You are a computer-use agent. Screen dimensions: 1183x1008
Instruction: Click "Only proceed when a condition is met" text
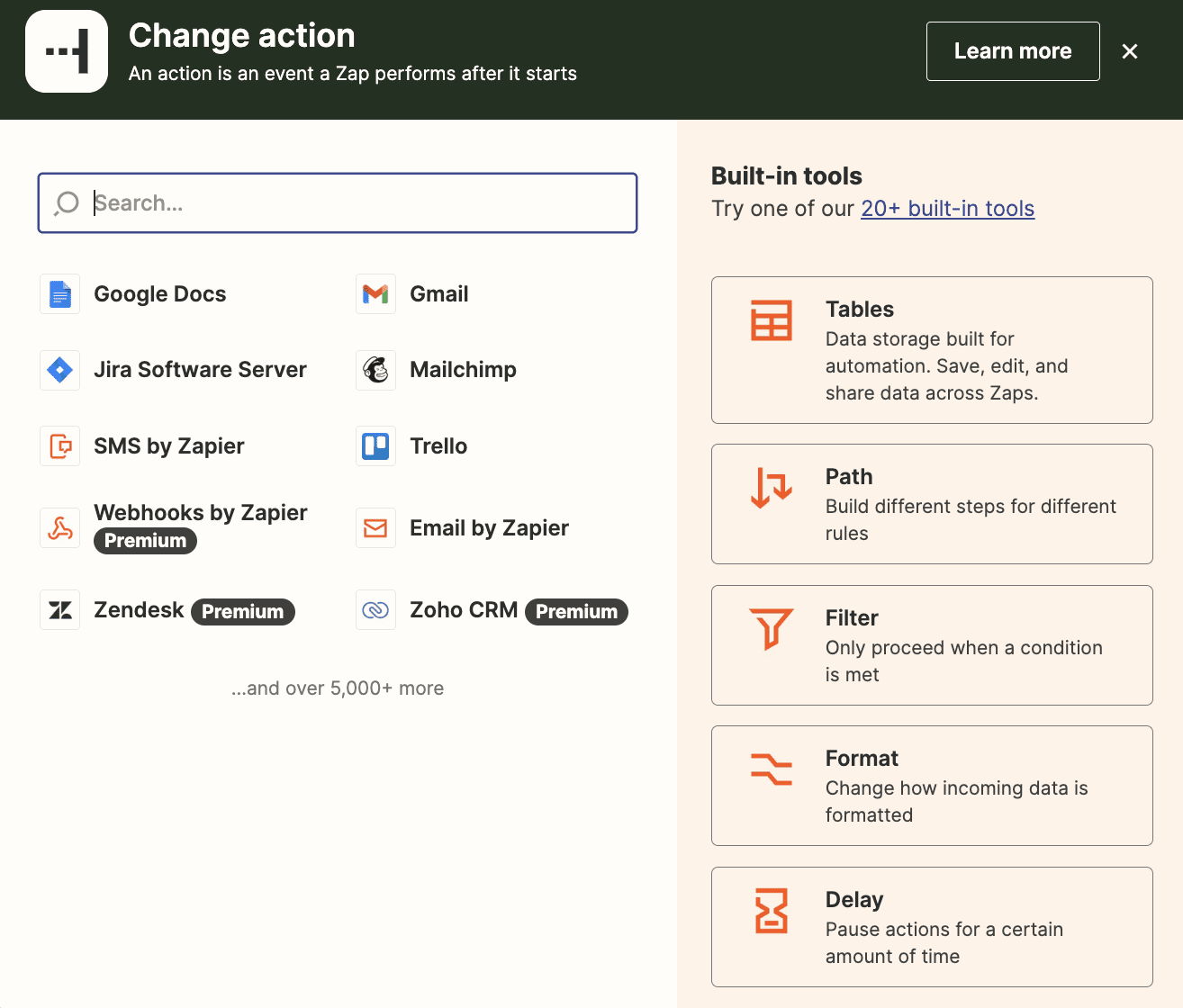(964, 661)
